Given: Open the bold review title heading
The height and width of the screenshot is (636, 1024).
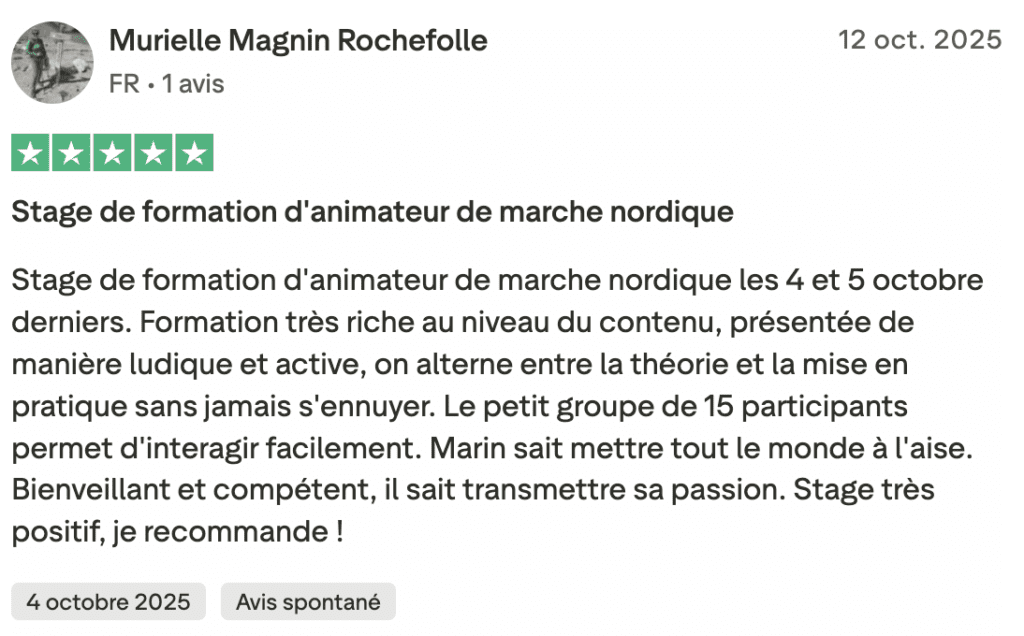Looking at the screenshot, I should (x=372, y=212).
